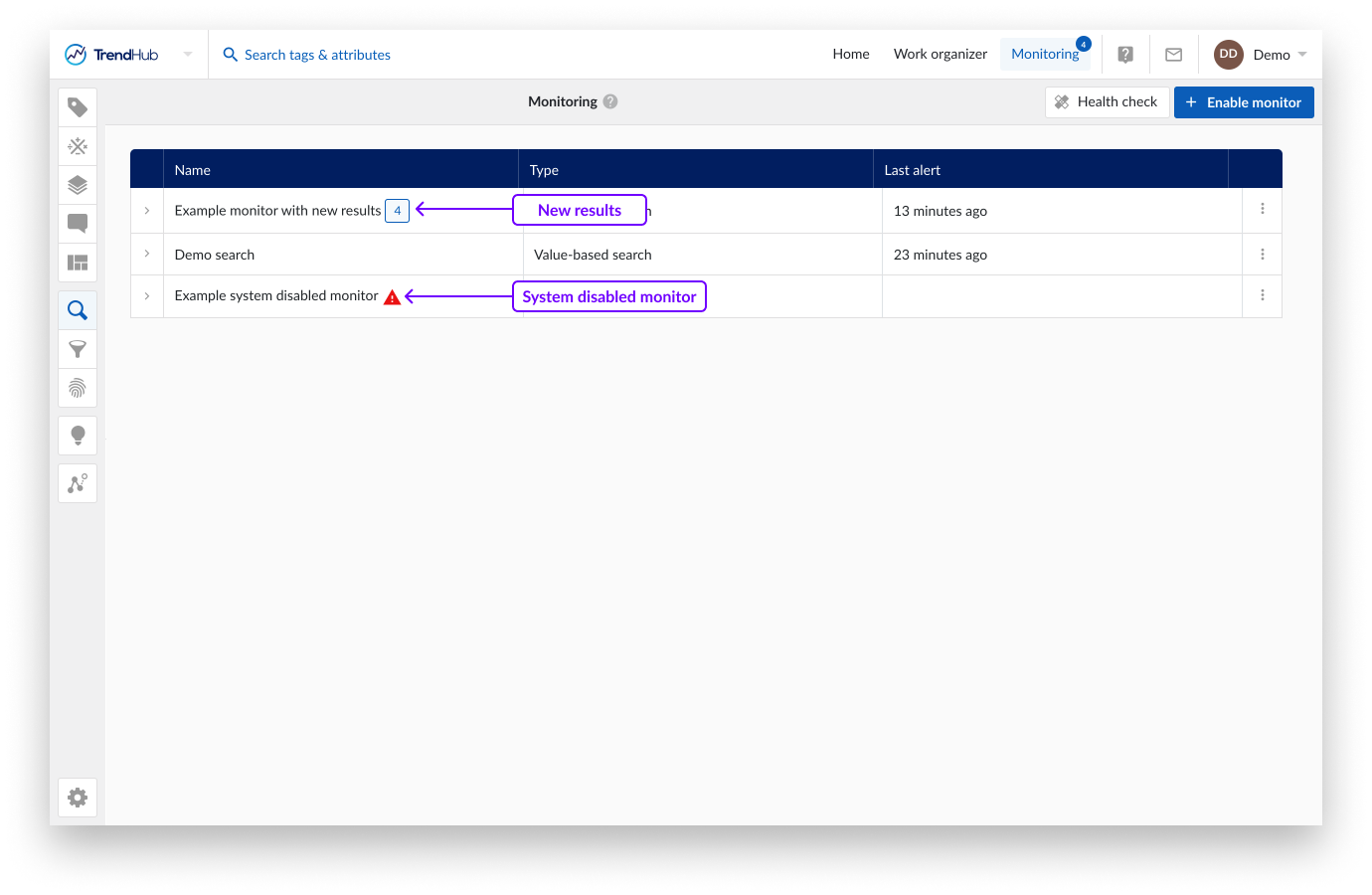Click the lightbulb icon in sidebar

[x=78, y=436]
